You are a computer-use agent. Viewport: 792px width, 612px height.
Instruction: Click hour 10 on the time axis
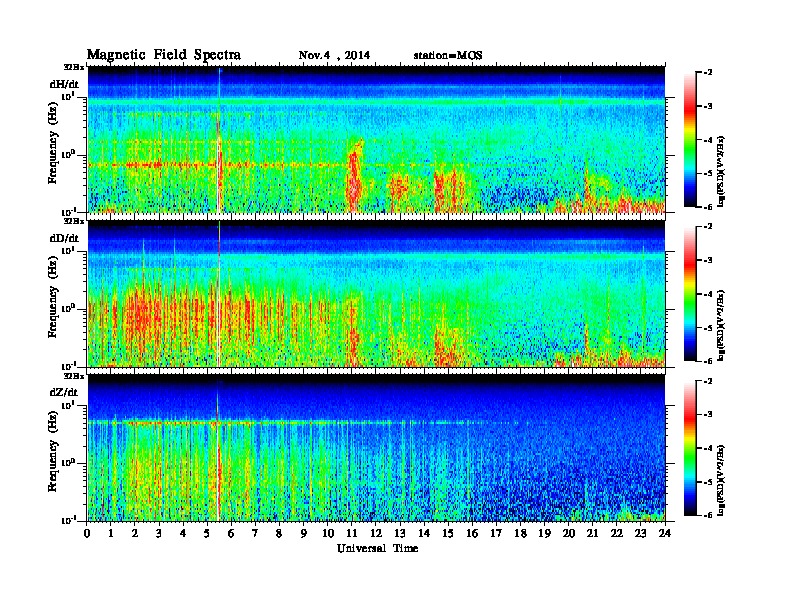(x=328, y=533)
